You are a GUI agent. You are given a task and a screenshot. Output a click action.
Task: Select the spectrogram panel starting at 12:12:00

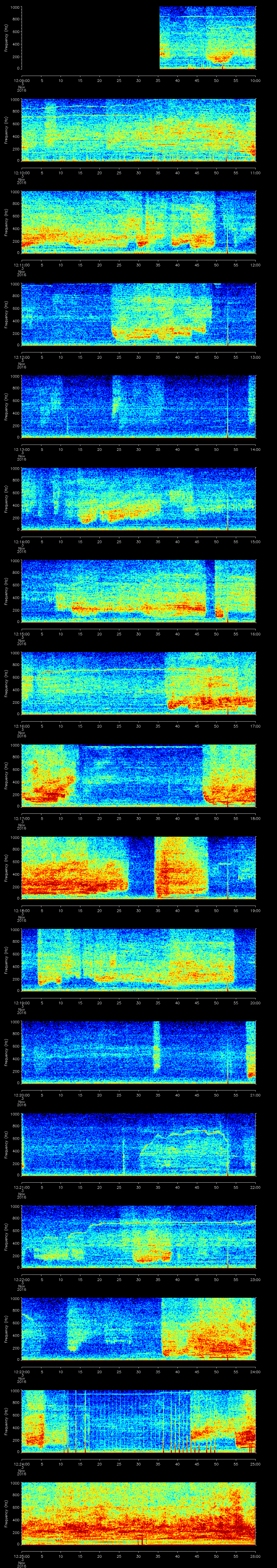pyautogui.click(x=139, y=315)
